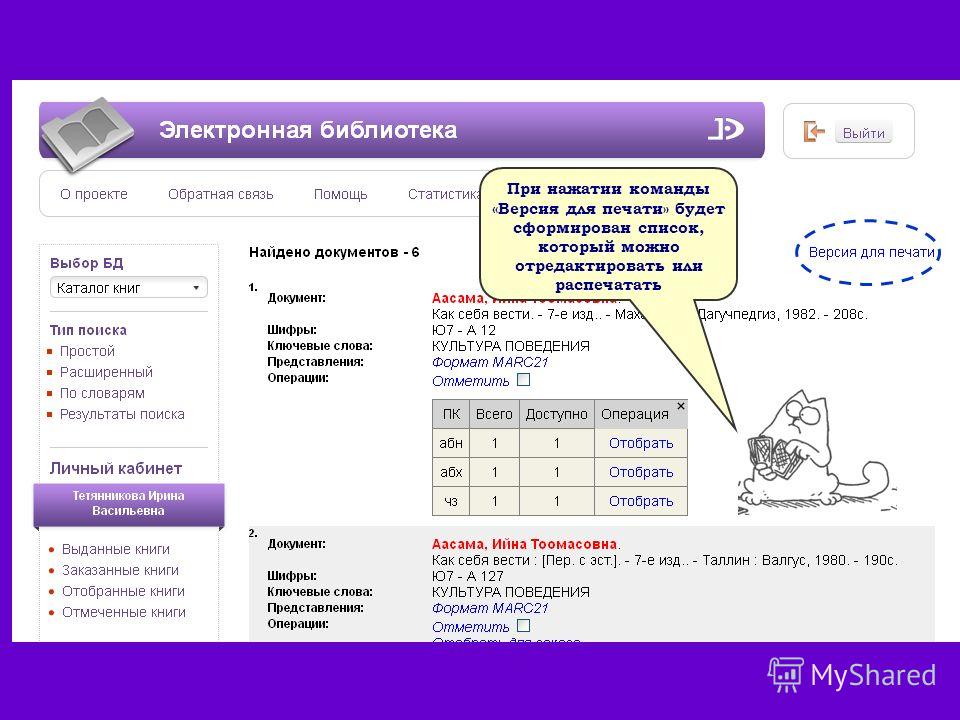Click the open book logo icon

(87, 133)
